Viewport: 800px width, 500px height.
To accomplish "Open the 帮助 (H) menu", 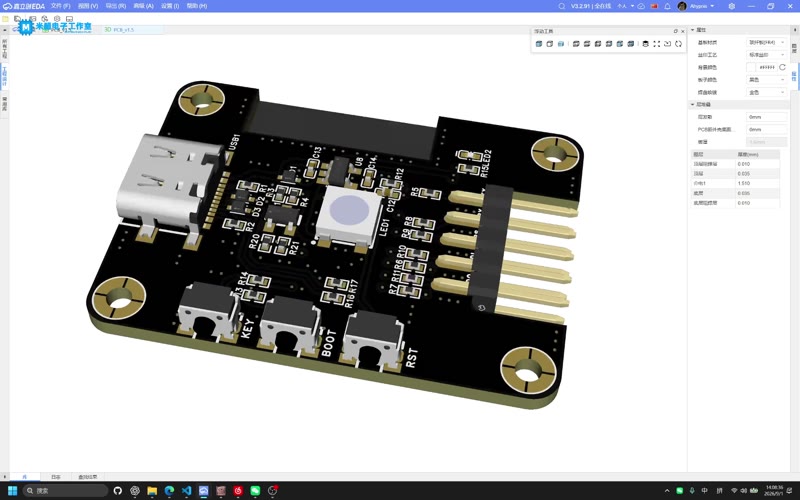I will click(x=196, y=6).
